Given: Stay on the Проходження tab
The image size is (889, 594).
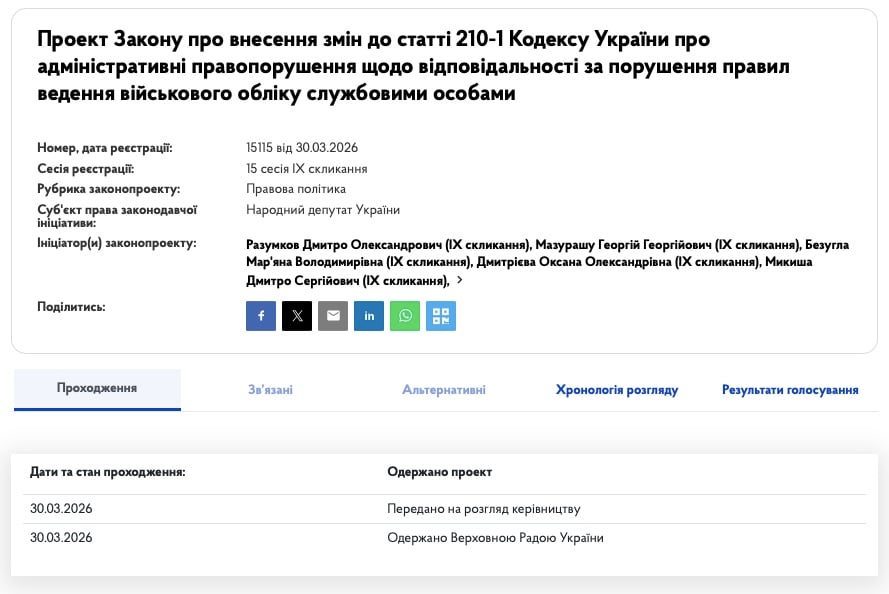Looking at the screenshot, I should click(97, 390).
